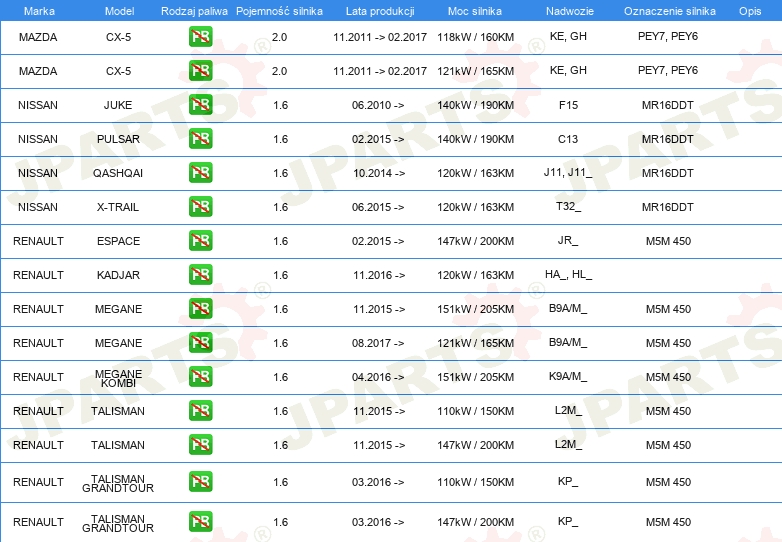Select the PULSAR model cell
The height and width of the screenshot is (542, 782).
tap(118, 139)
